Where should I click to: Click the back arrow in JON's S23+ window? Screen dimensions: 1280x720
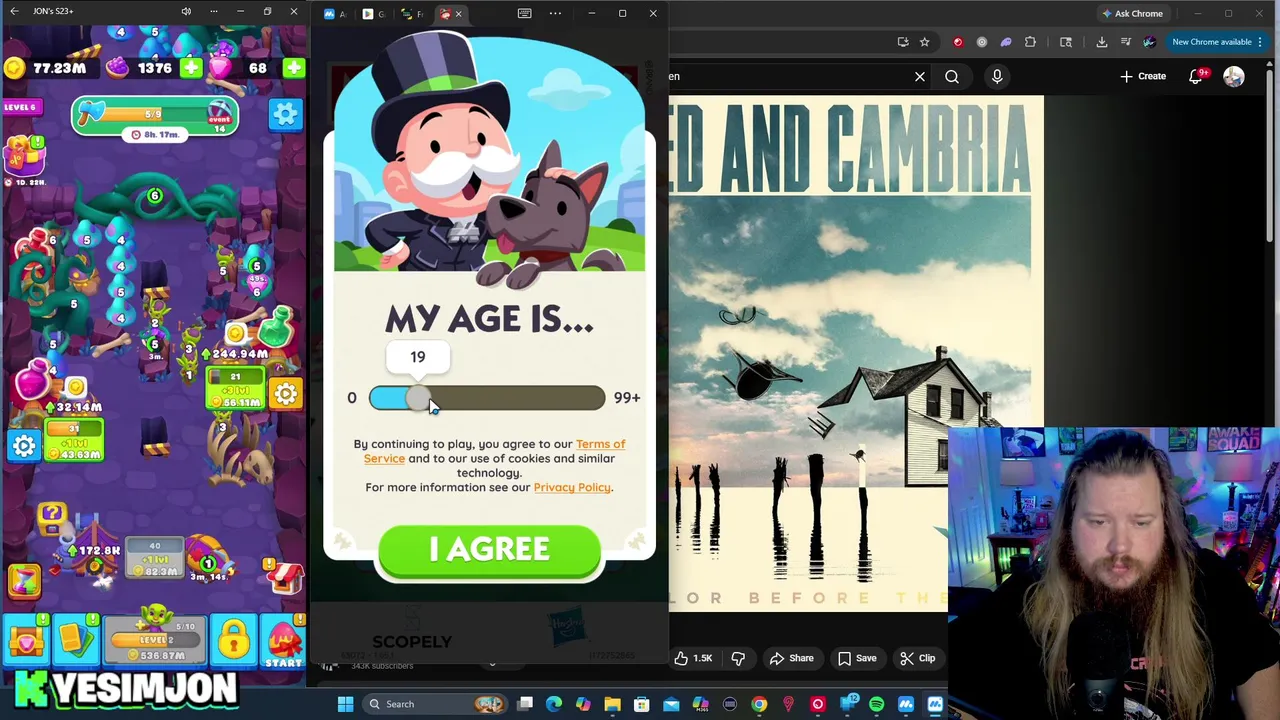pyautogui.click(x=14, y=11)
